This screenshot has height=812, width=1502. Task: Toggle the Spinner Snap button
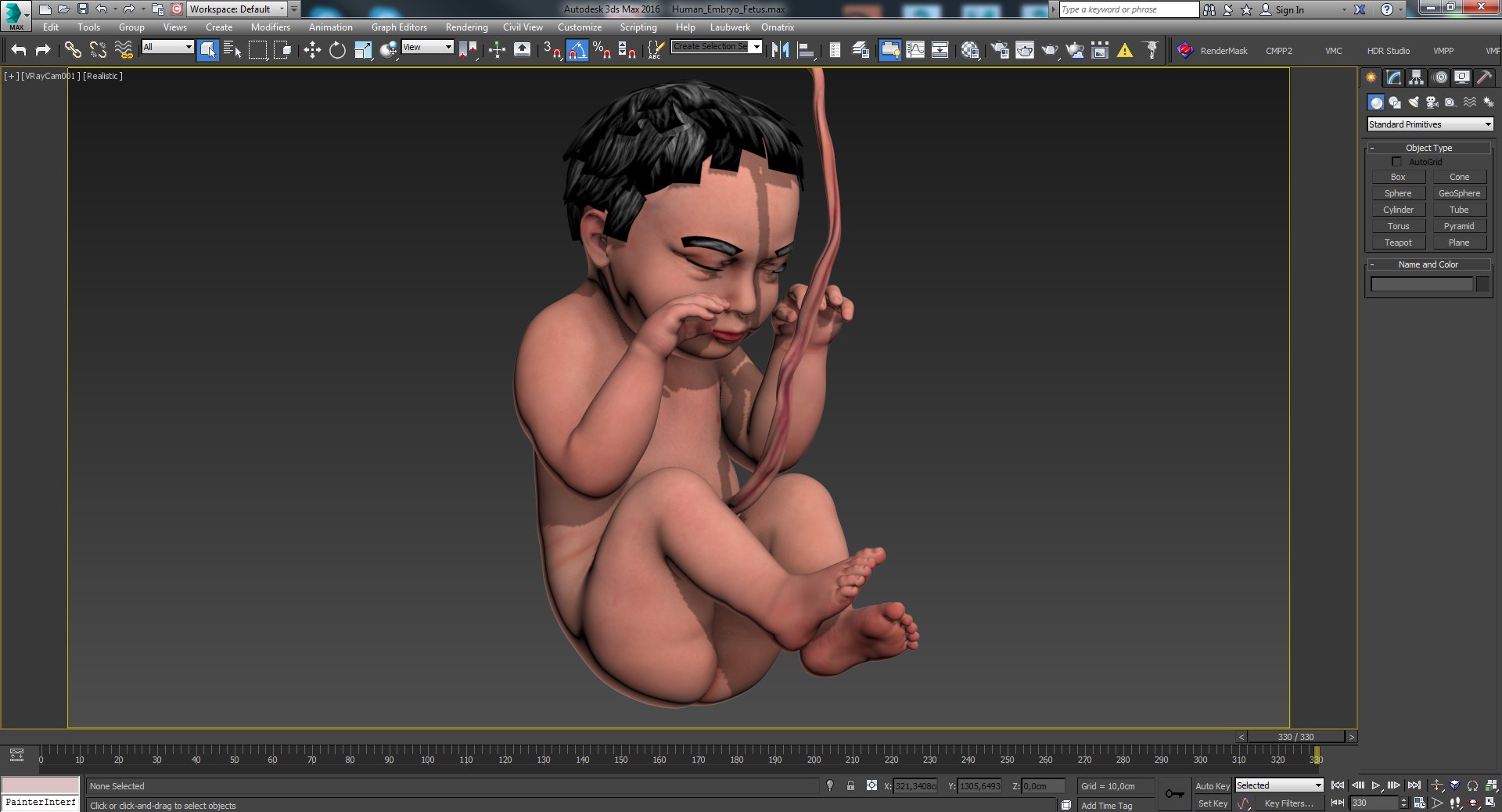627,50
